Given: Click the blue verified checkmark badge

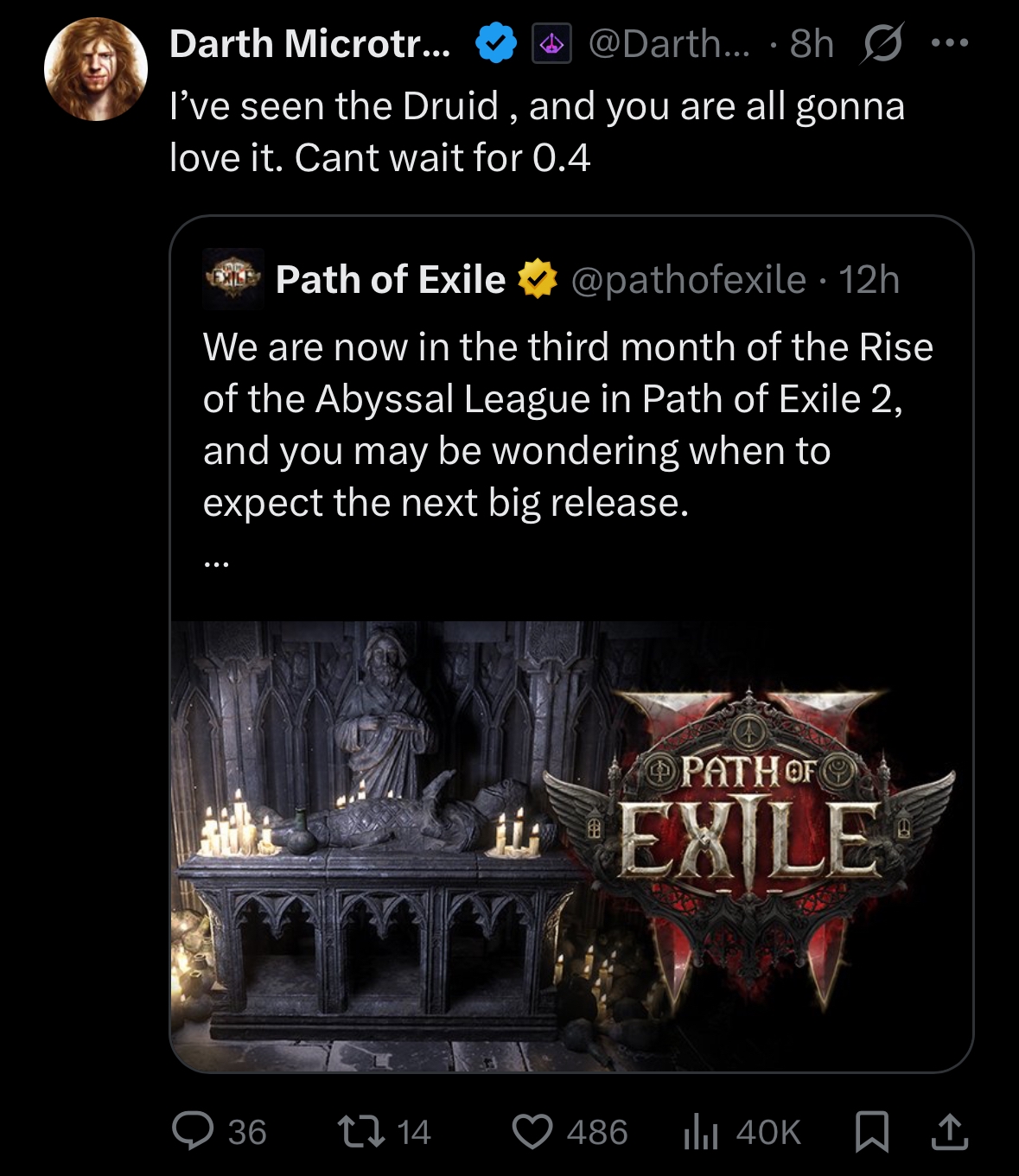Looking at the screenshot, I should pos(496,43).
